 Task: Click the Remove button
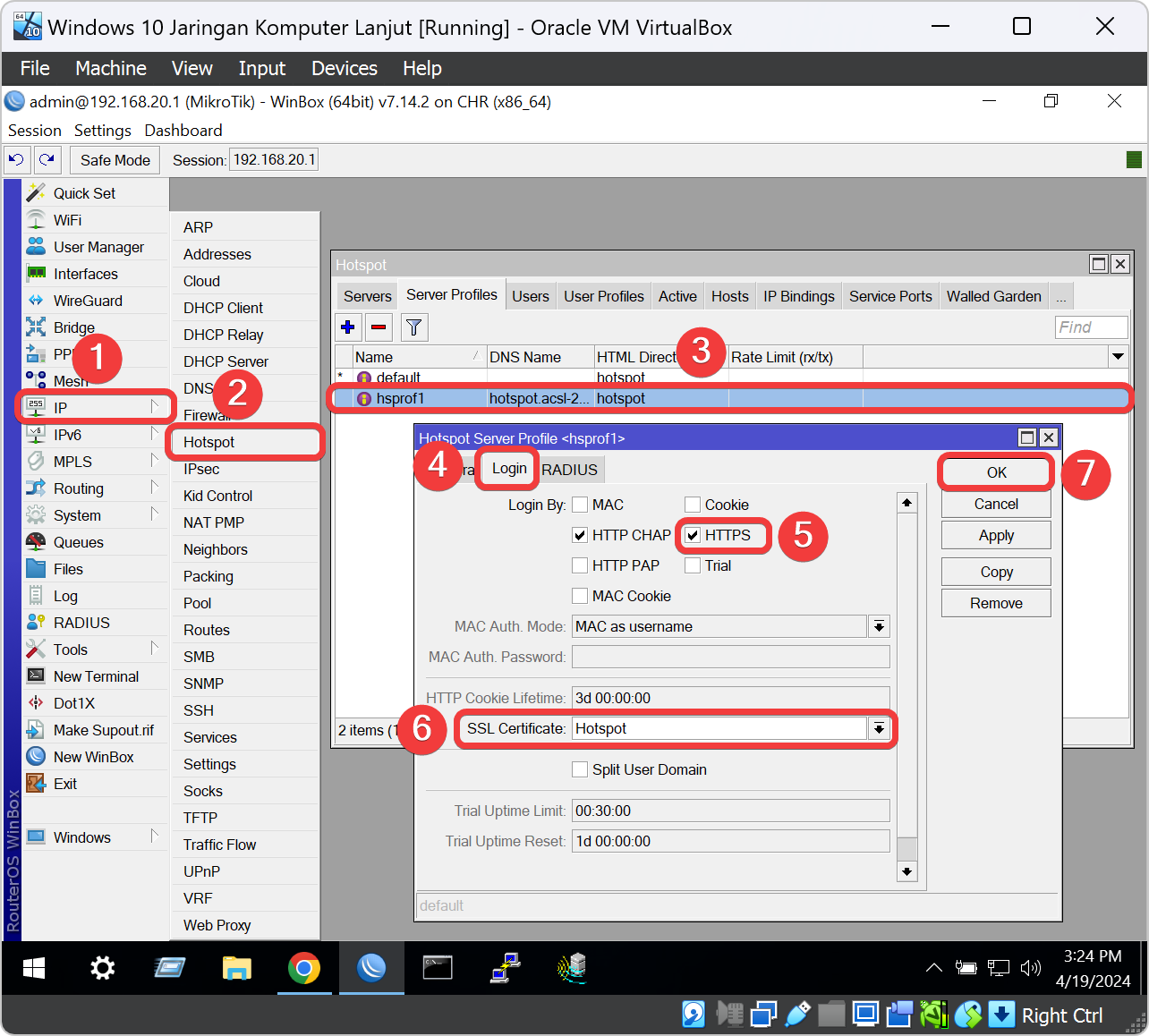[996, 603]
